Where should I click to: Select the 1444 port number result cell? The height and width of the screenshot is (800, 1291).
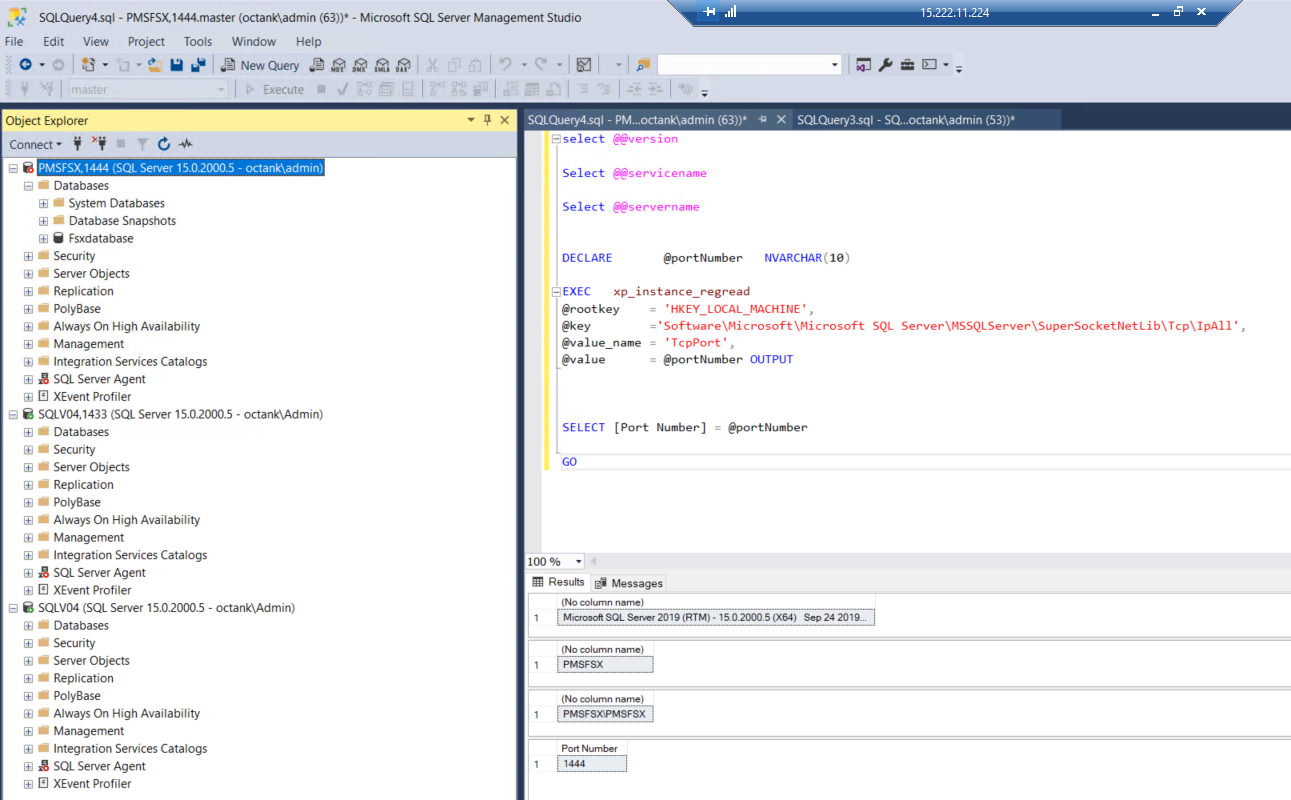click(591, 762)
